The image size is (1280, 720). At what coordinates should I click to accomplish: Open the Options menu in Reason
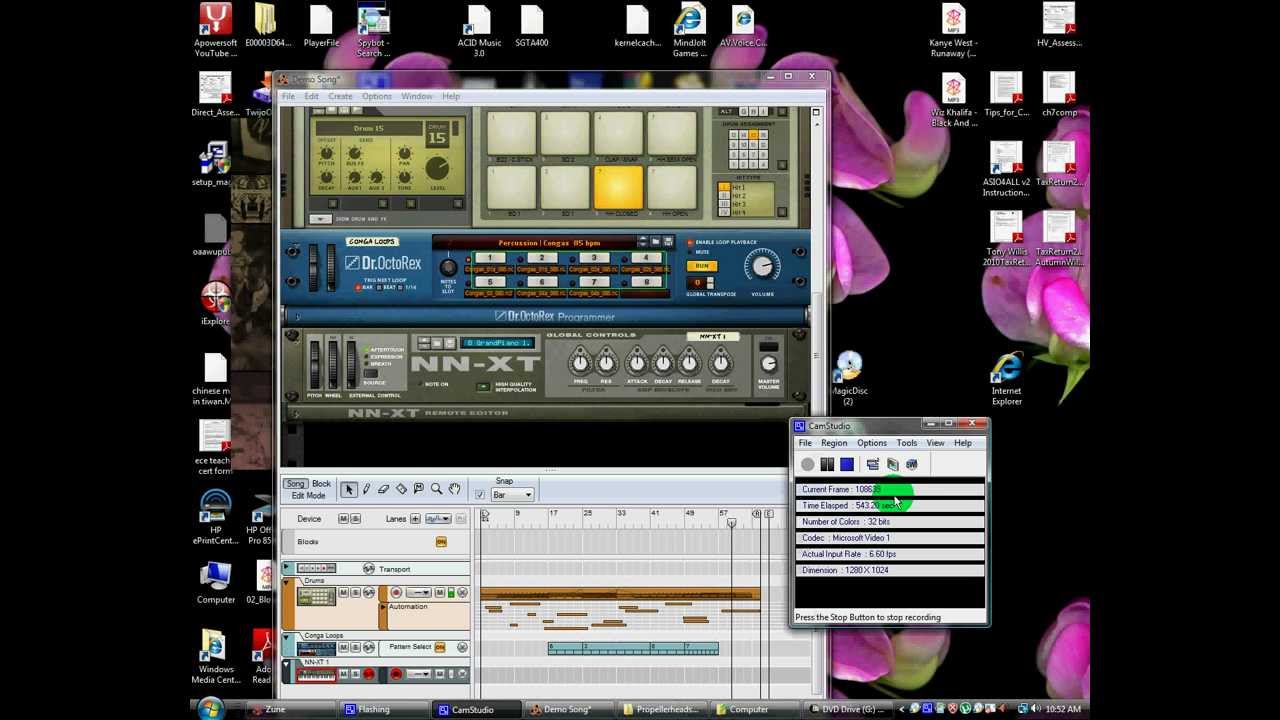(377, 96)
